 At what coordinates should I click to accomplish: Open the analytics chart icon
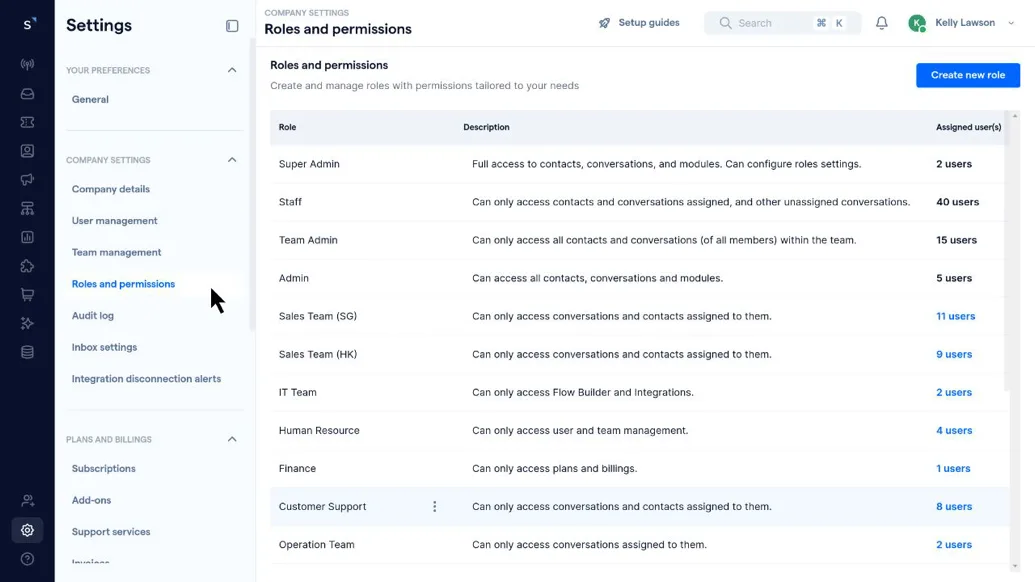point(27,237)
